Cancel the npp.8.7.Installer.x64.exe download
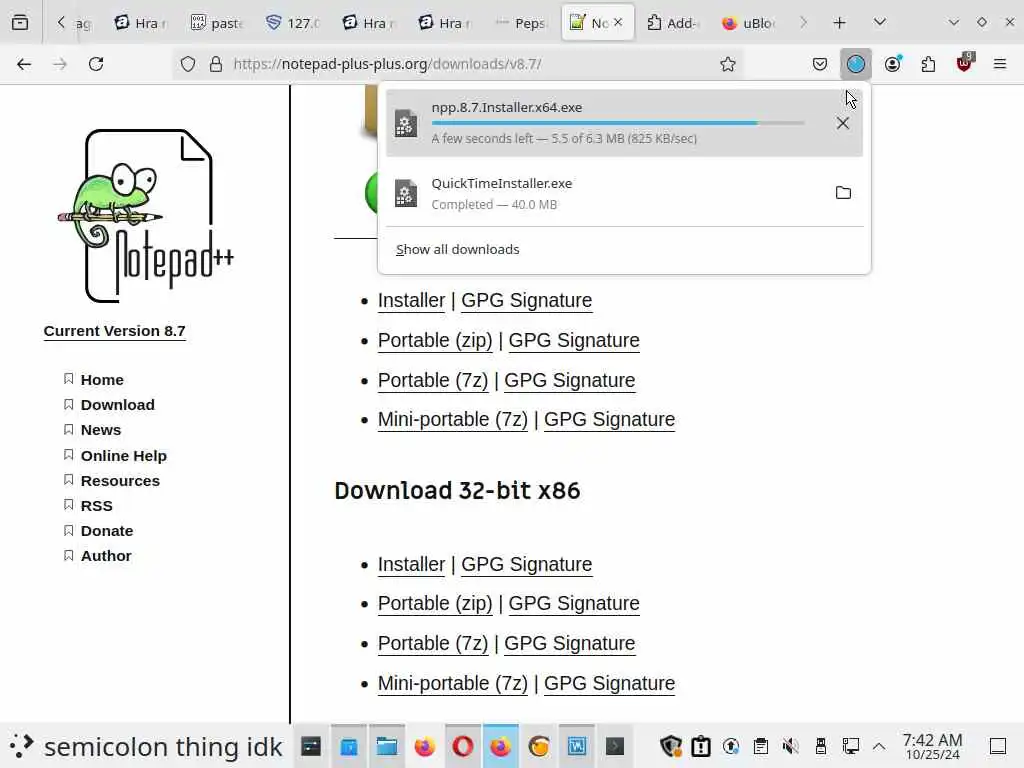This screenshot has width=1024, height=768. pos(843,123)
